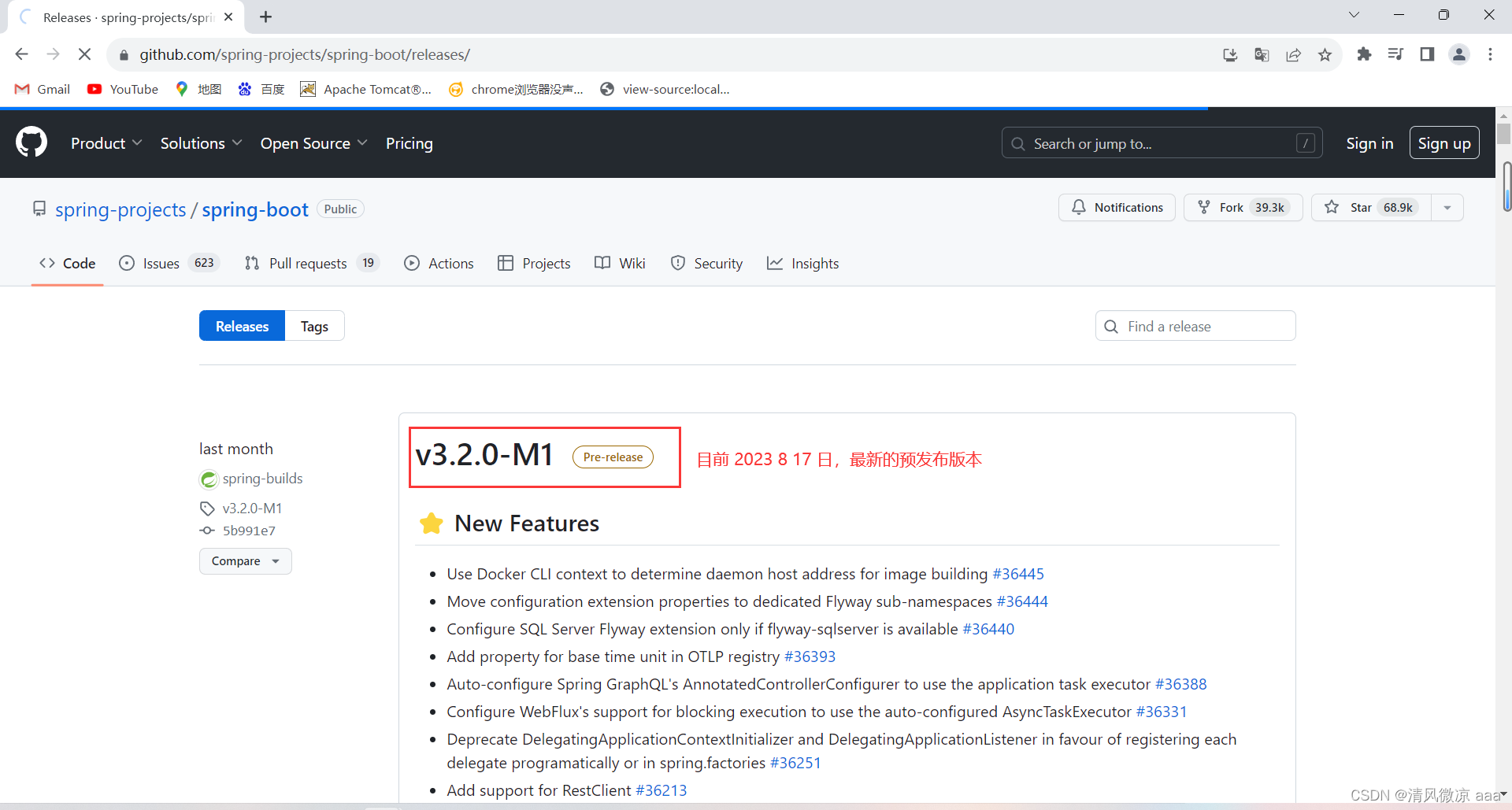Screen dimensions: 1512x810
Task: Close the Releases browser tab
Action: tap(228, 17)
